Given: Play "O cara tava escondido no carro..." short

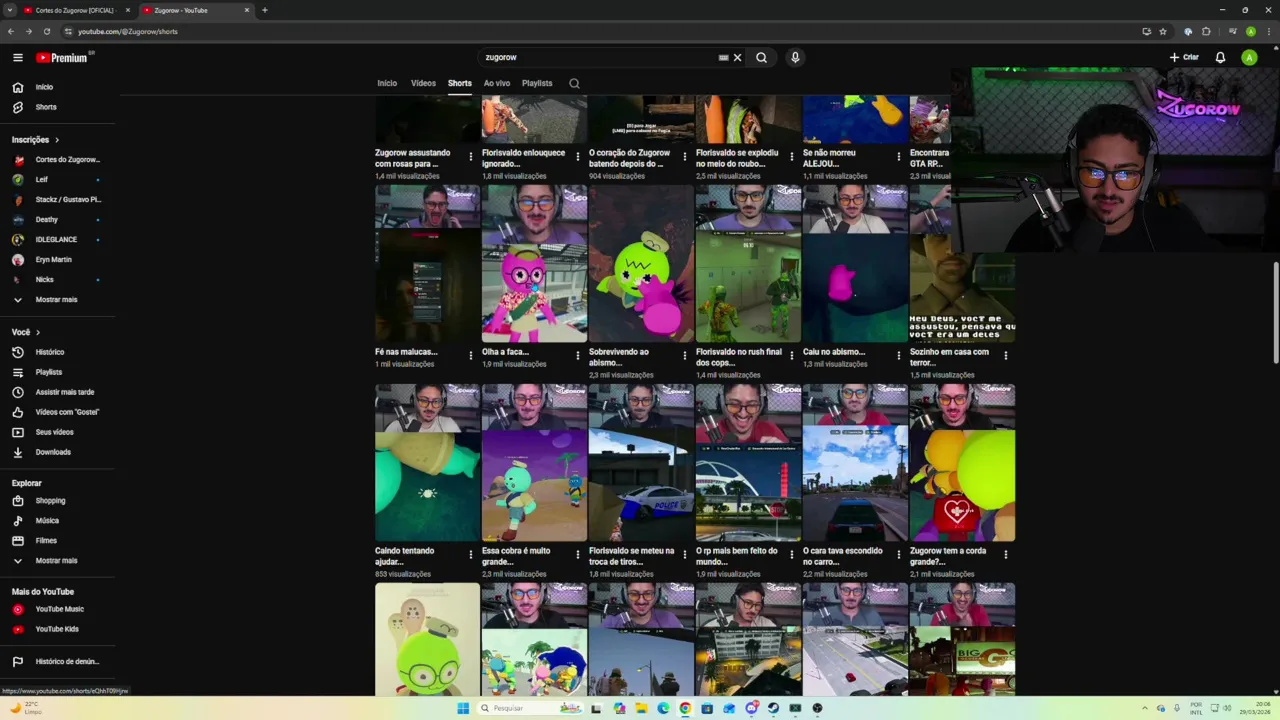Looking at the screenshot, I should click(855, 463).
